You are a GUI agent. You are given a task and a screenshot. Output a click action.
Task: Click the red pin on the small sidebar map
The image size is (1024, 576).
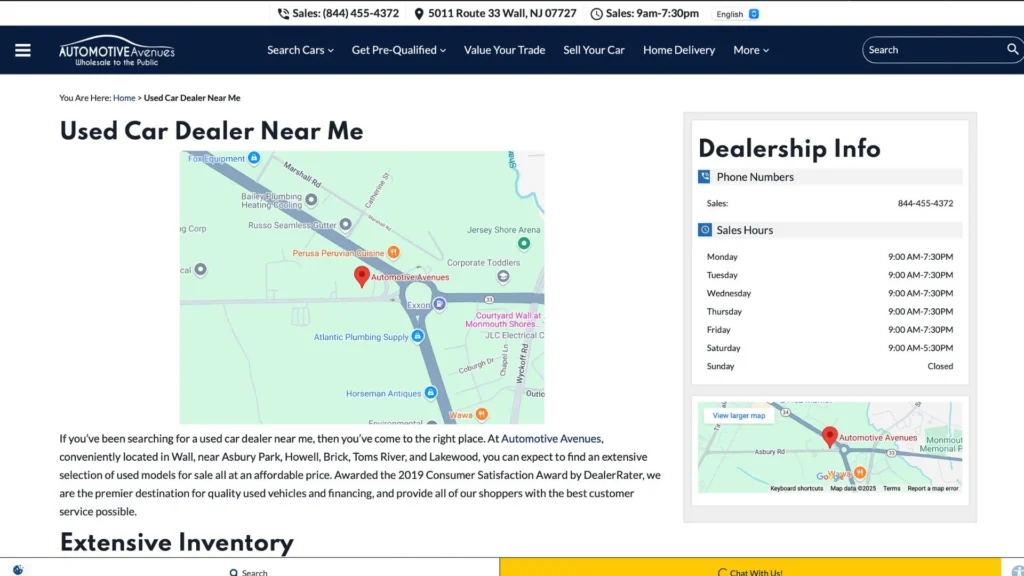click(x=829, y=437)
